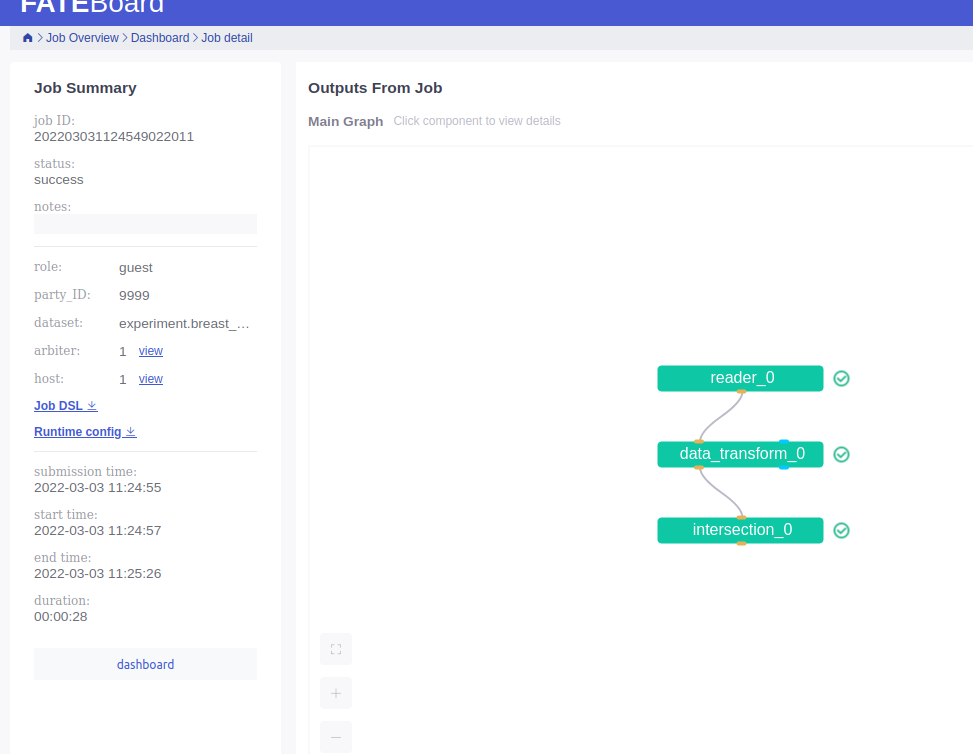This screenshot has height=754, width=973.
Task: Click the FATEBoard logo title
Action: [92, 6]
